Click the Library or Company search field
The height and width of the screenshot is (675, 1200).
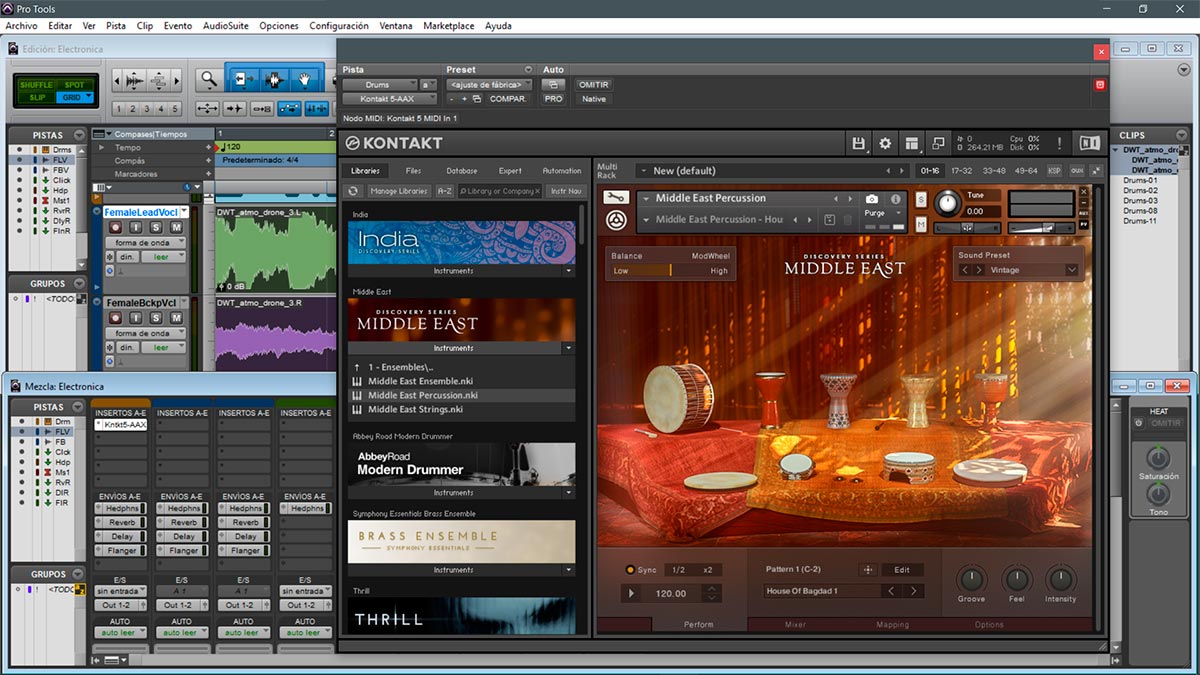tap(500, 191)
